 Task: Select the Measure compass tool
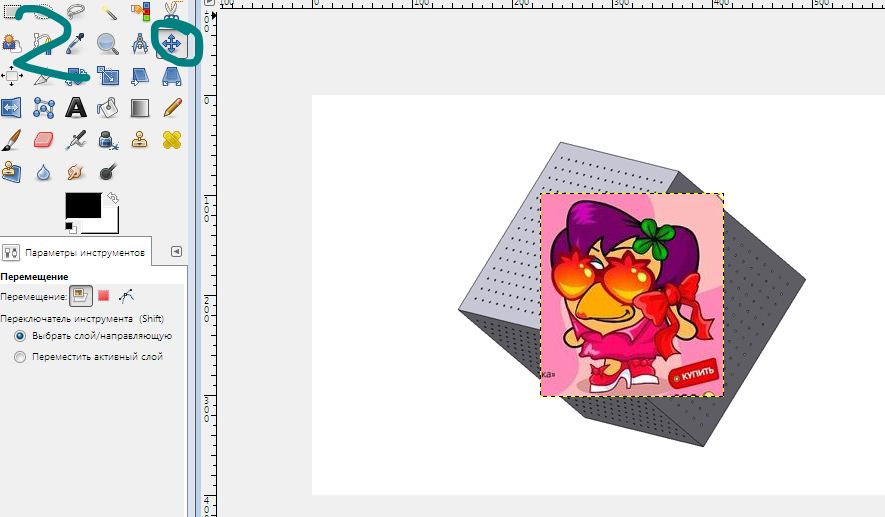(139, 43)
